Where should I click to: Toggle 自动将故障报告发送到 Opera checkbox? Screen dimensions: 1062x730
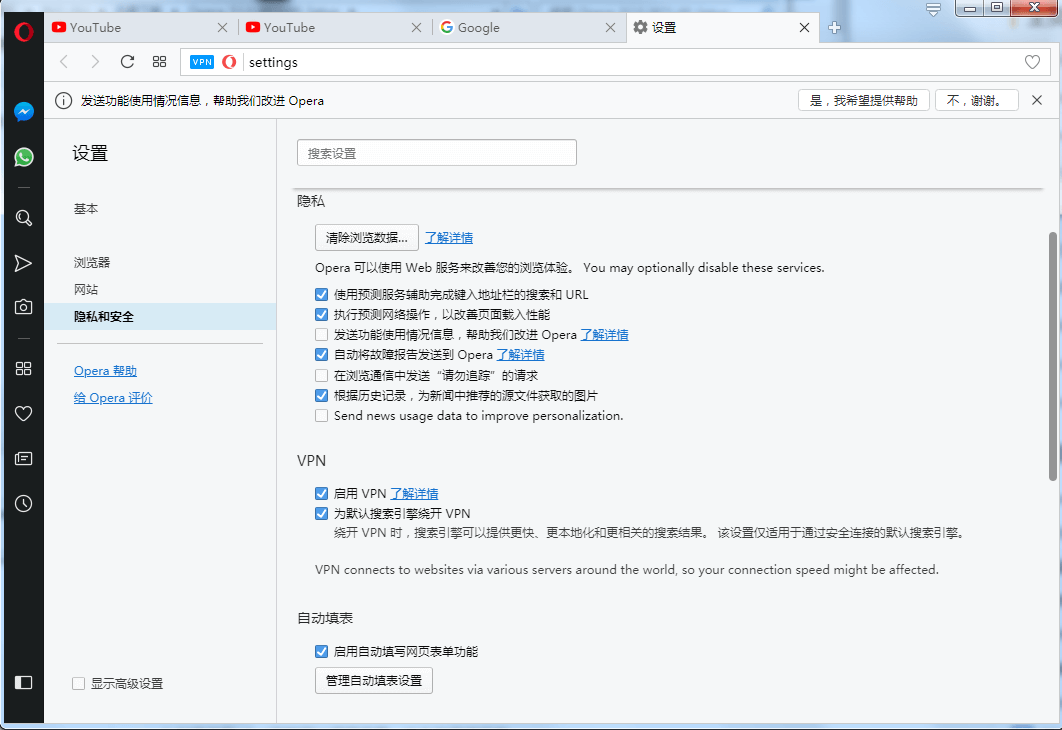click(322, 355)
